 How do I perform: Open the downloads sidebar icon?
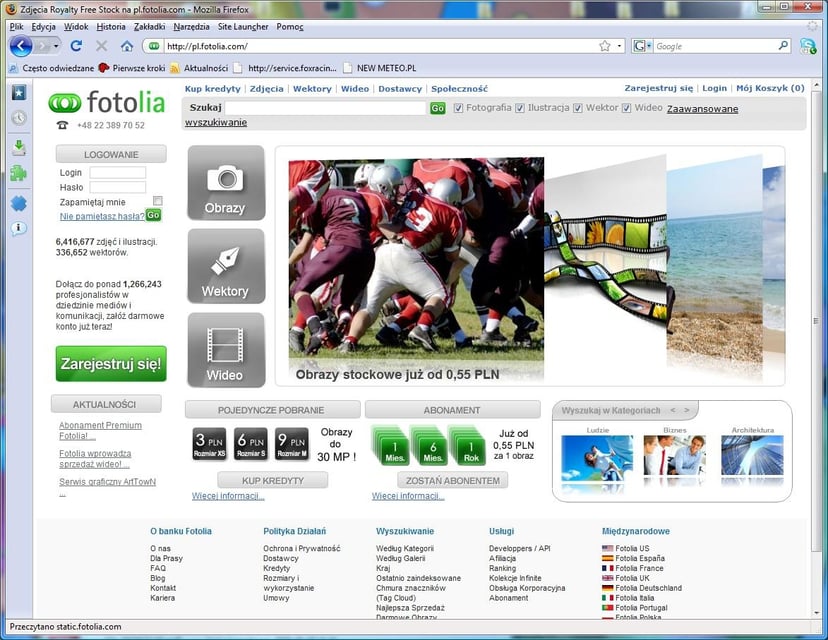click(x=19, y=148)
